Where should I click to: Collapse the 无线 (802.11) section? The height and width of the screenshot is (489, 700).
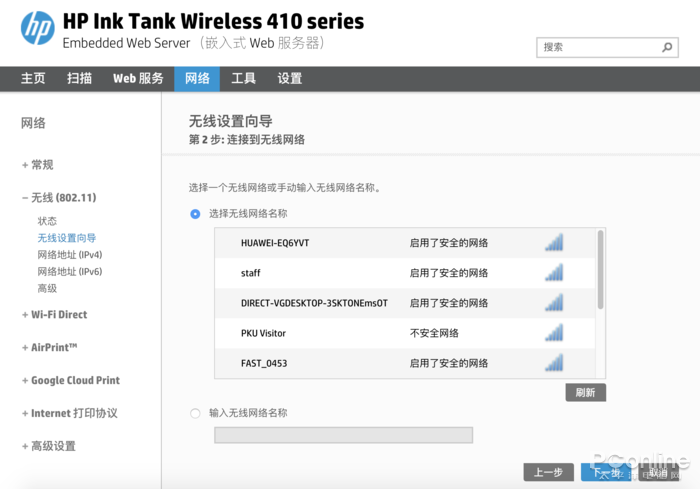(x=59, y=197)
